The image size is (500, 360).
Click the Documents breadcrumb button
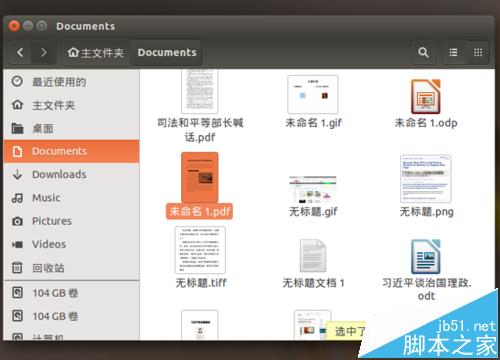tap(167, 52)
